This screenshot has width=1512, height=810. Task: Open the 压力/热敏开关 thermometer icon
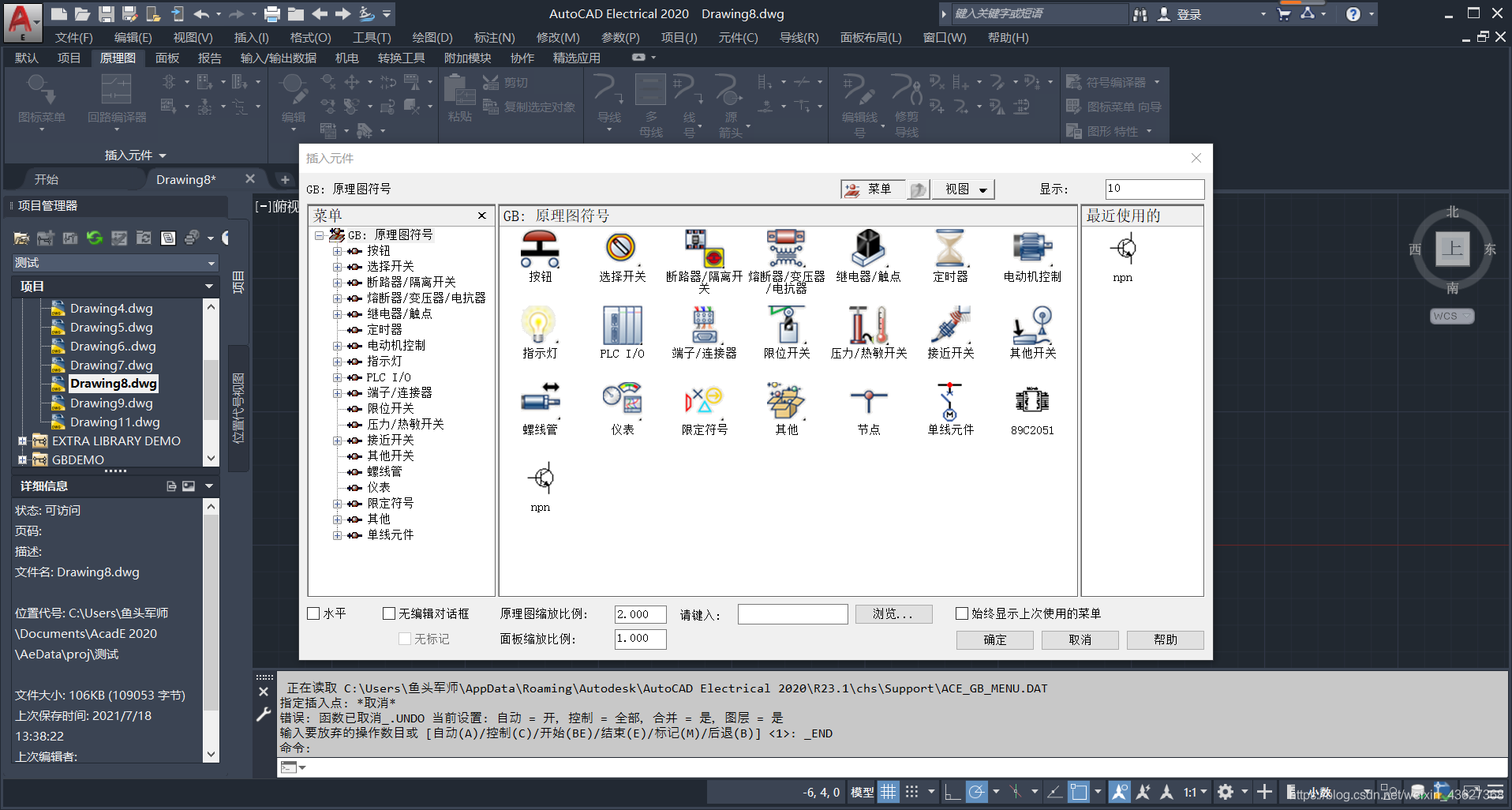tap(868, 324)
